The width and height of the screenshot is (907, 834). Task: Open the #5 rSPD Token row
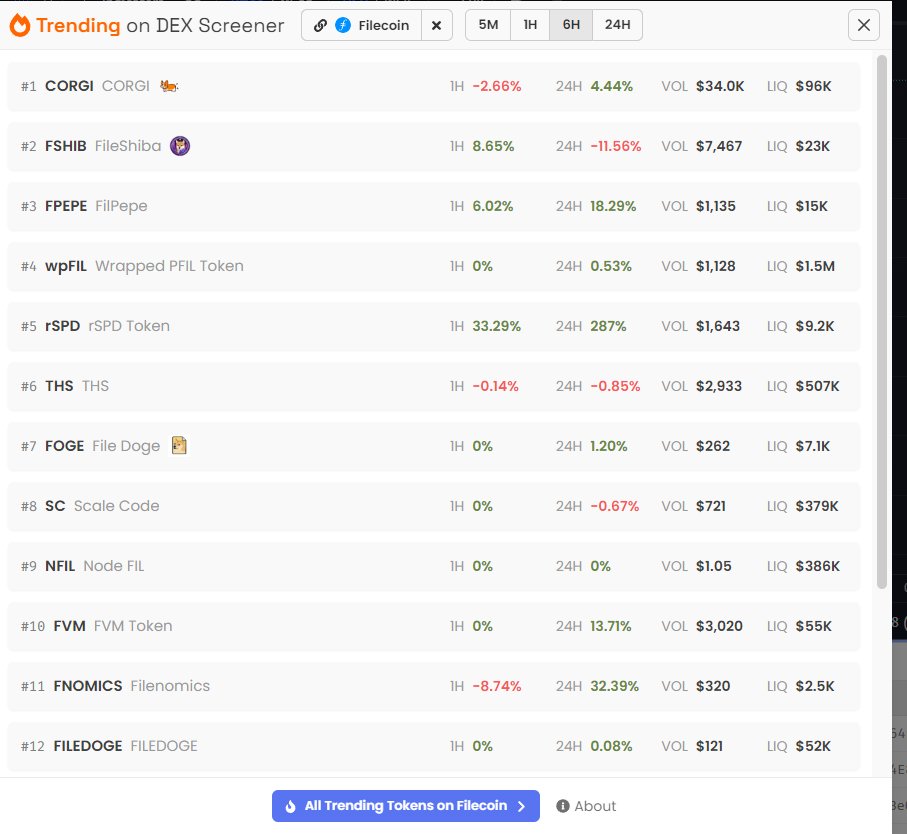[x=433, y=326]
